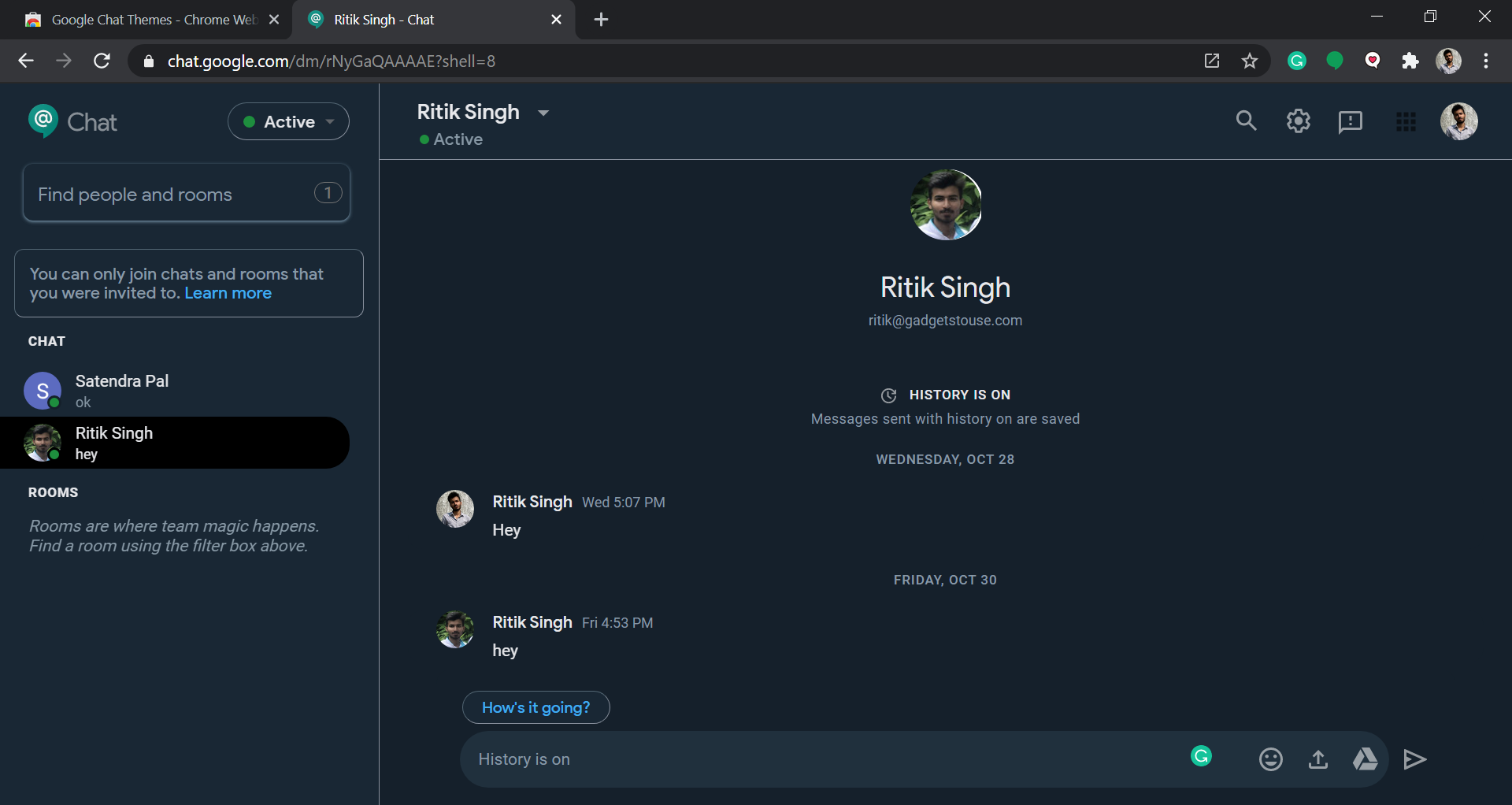1512x805 pixels.
Task: Click the Chat logo icon
Action: point(43,121)
